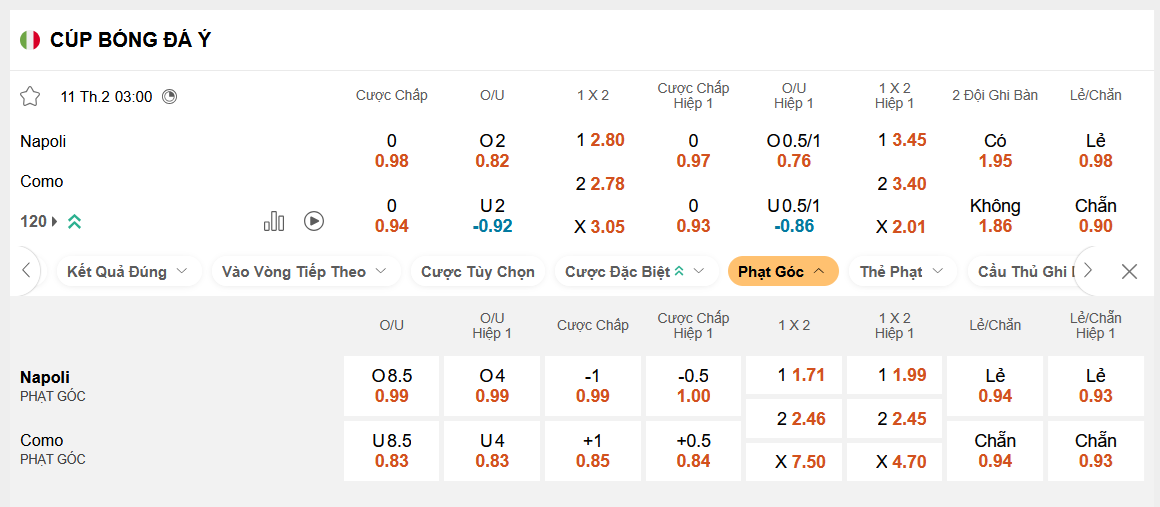Click the clock icon beside the match time
1160x507 pixels.
pyautogui.click(x=169, y=97)
